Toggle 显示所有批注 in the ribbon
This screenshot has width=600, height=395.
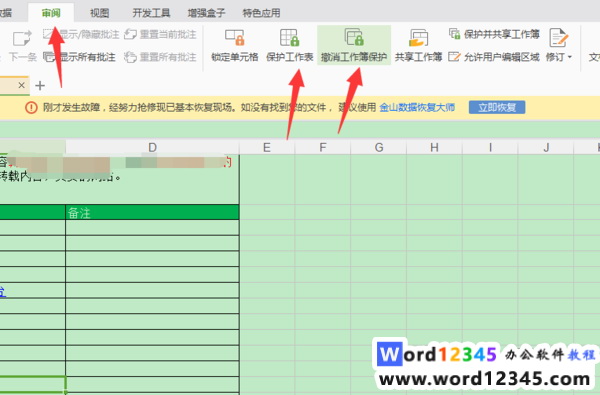click(79, 57)
